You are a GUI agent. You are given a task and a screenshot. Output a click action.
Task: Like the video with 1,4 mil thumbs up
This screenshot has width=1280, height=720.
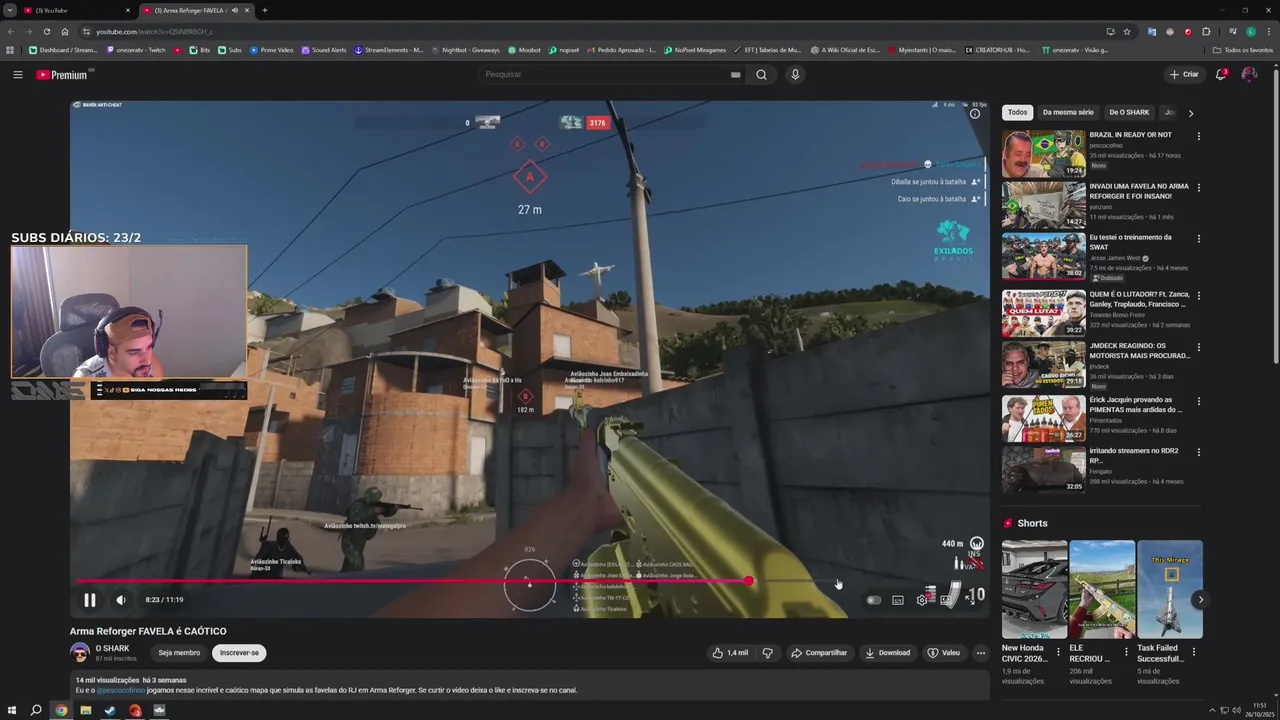click(x=730, y=653)
